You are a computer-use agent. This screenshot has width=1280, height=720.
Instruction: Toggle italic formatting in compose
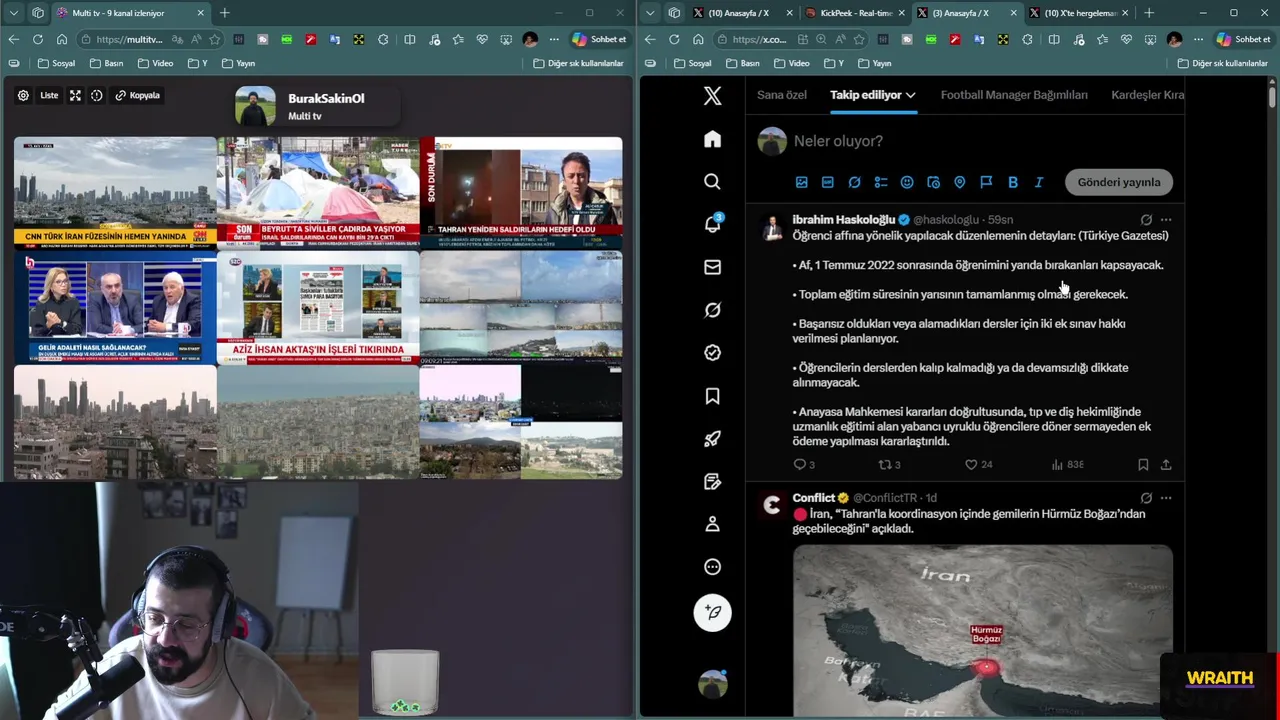coord(1039,182)
